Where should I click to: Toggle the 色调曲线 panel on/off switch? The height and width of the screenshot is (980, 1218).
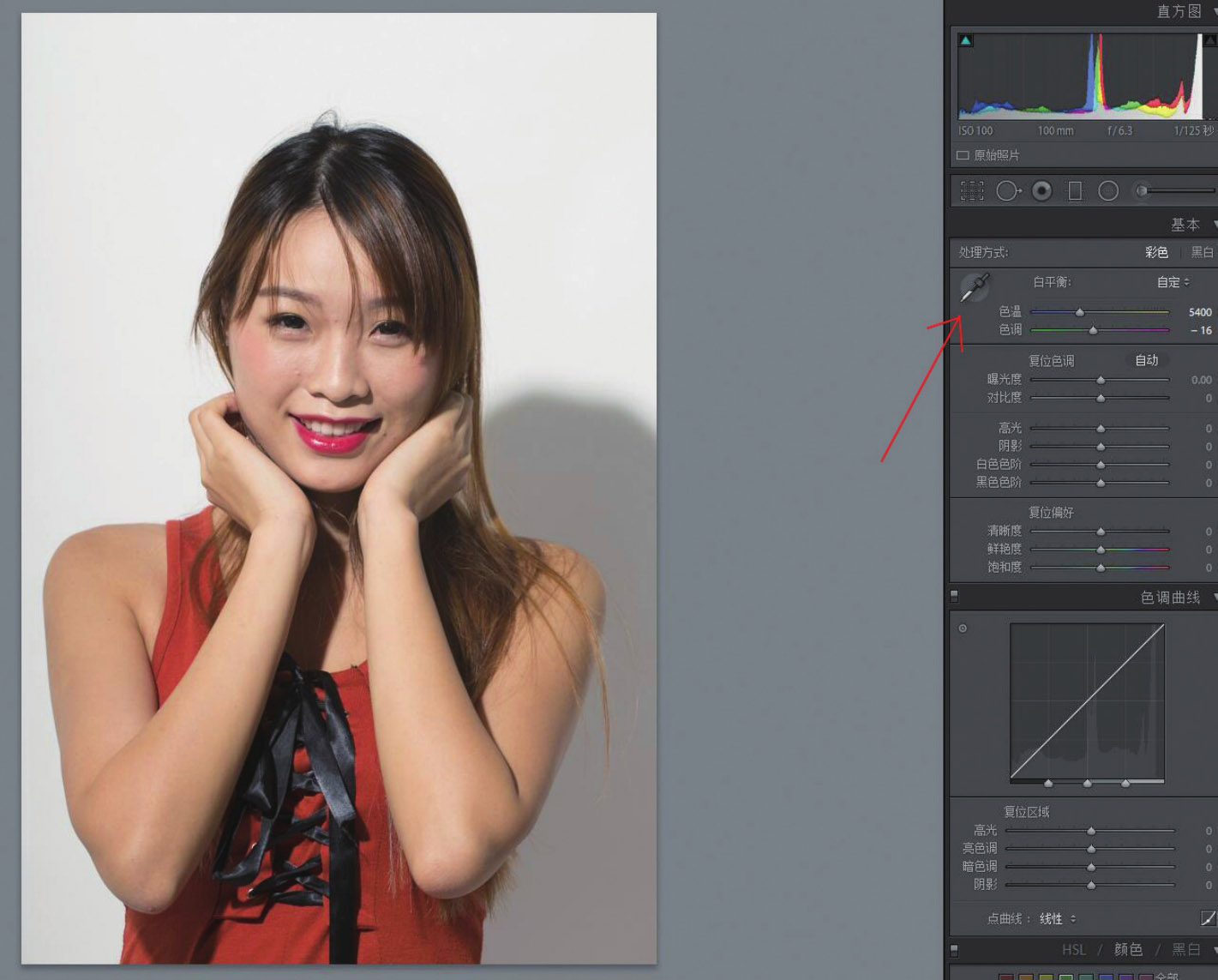tap(954, 596)
